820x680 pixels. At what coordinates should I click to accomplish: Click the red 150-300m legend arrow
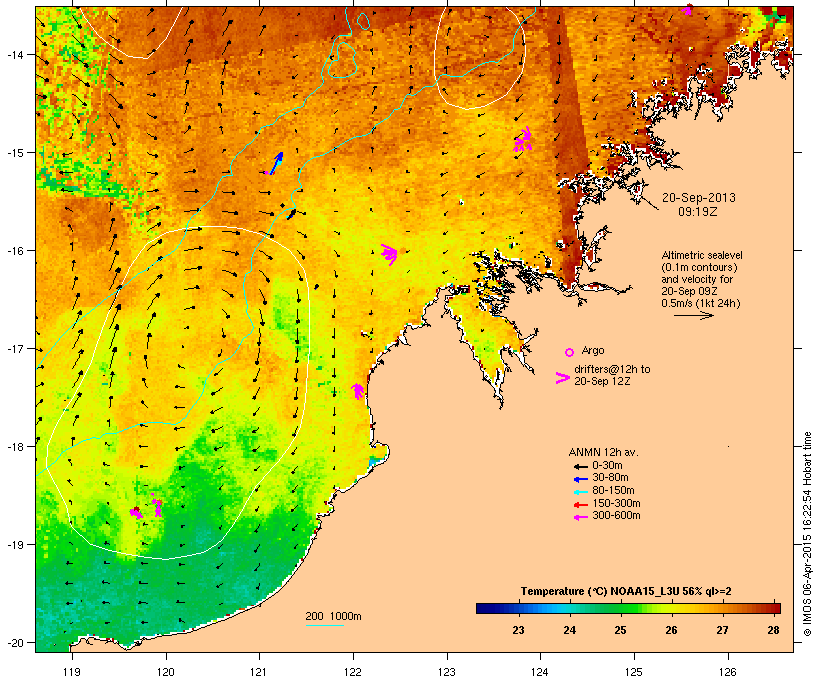pos(580,504)
